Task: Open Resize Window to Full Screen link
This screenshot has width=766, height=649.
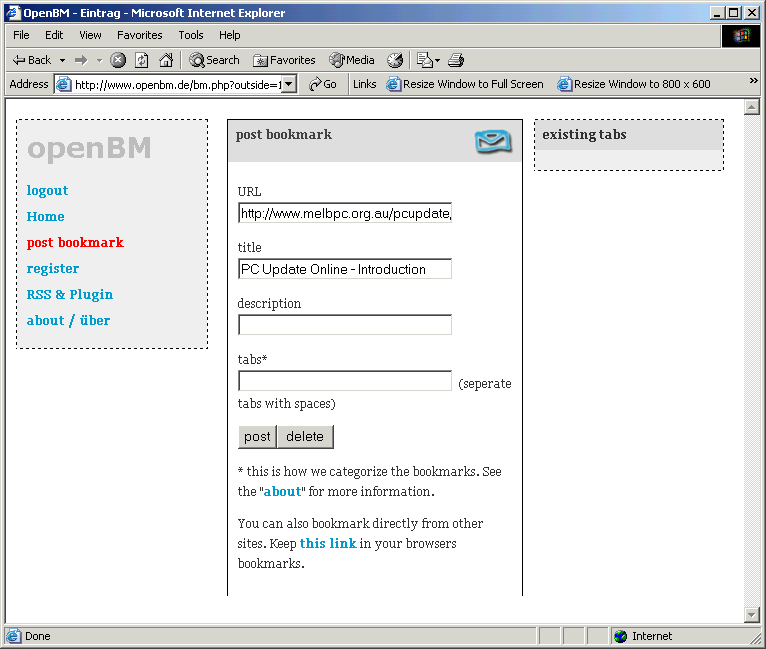Action: (x=465, y=84)
